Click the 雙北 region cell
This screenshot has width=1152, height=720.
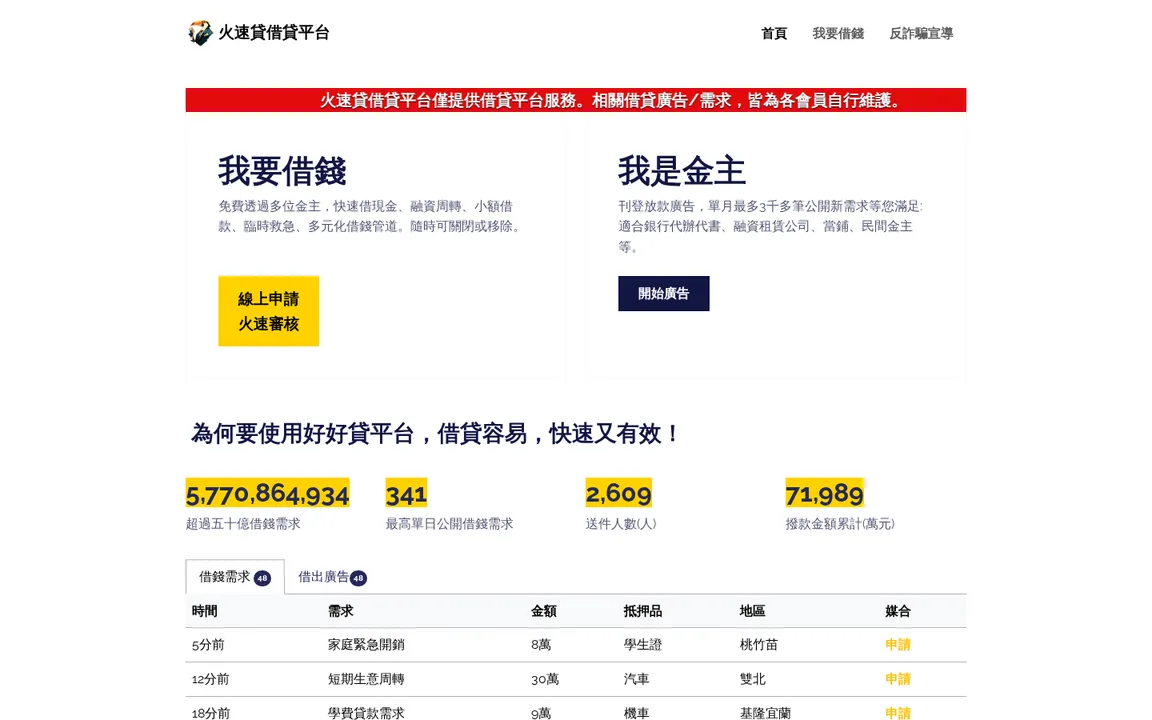pyautogui.click(x=752, y=679)
